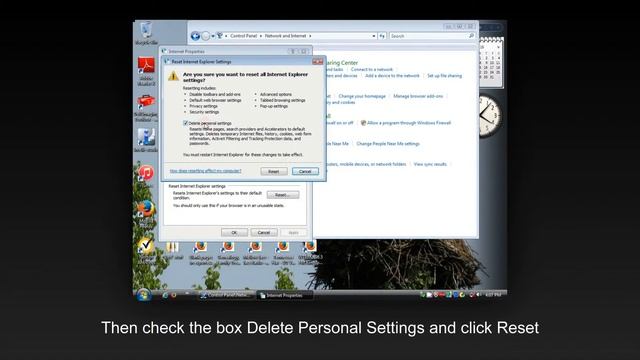
Task: Open the View sync results link
Action: [430, 164]
